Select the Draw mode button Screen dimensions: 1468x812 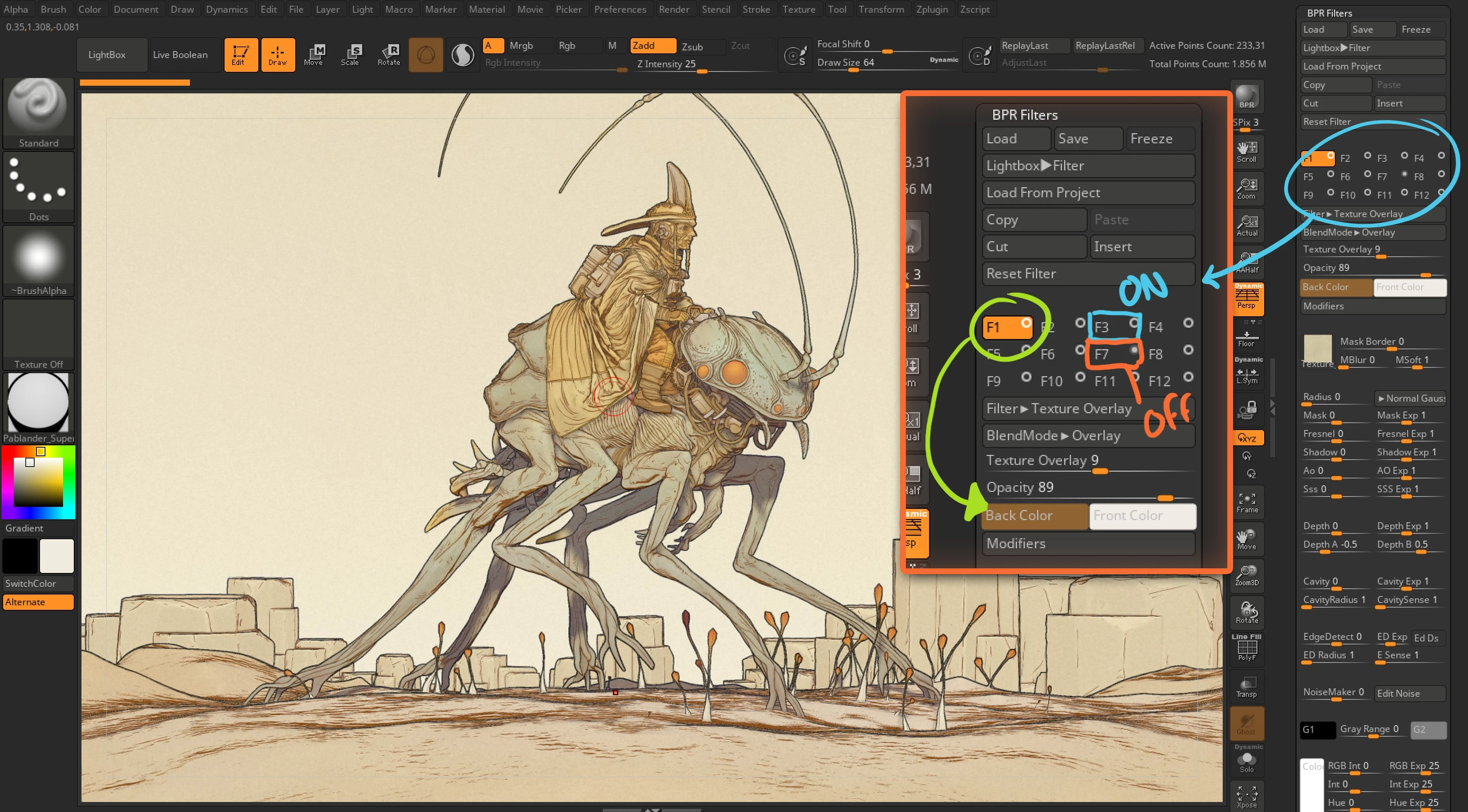pos(278,55)
